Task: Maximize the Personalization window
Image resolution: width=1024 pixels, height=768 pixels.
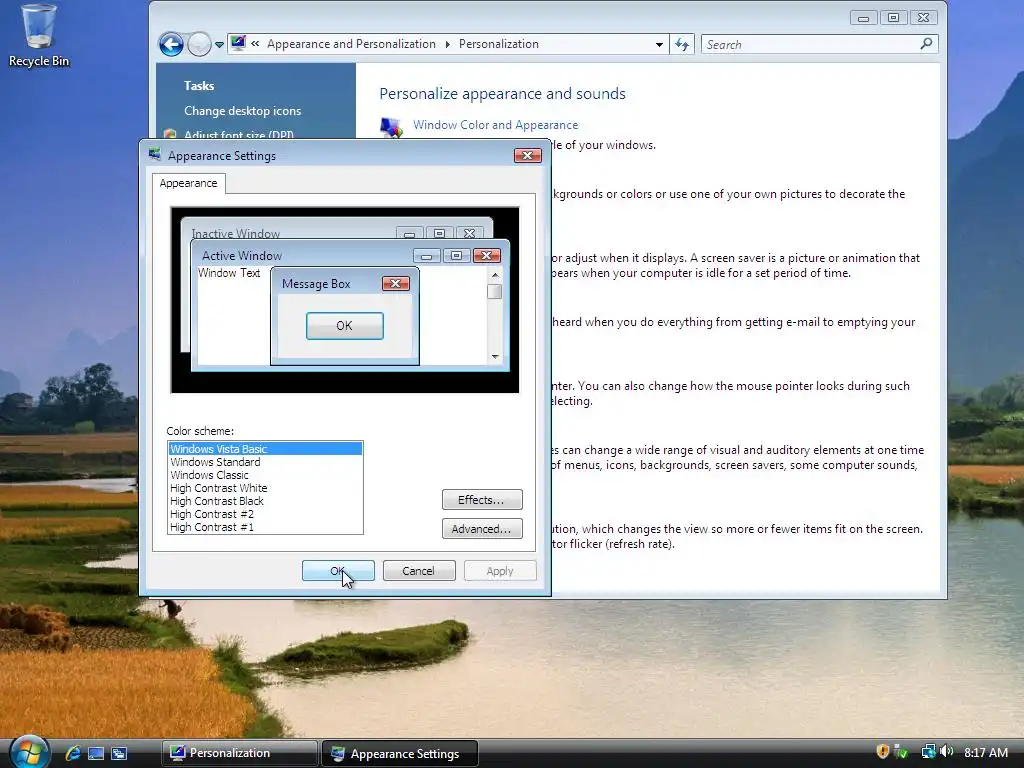Action: tap(893, 18)
